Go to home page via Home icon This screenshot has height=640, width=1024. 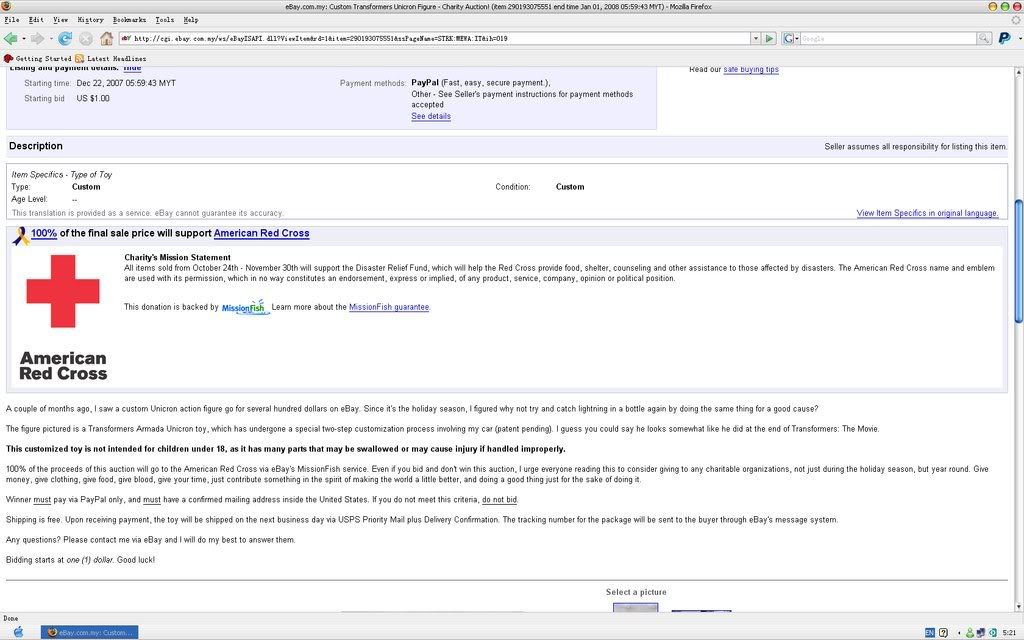coord(106,39)
